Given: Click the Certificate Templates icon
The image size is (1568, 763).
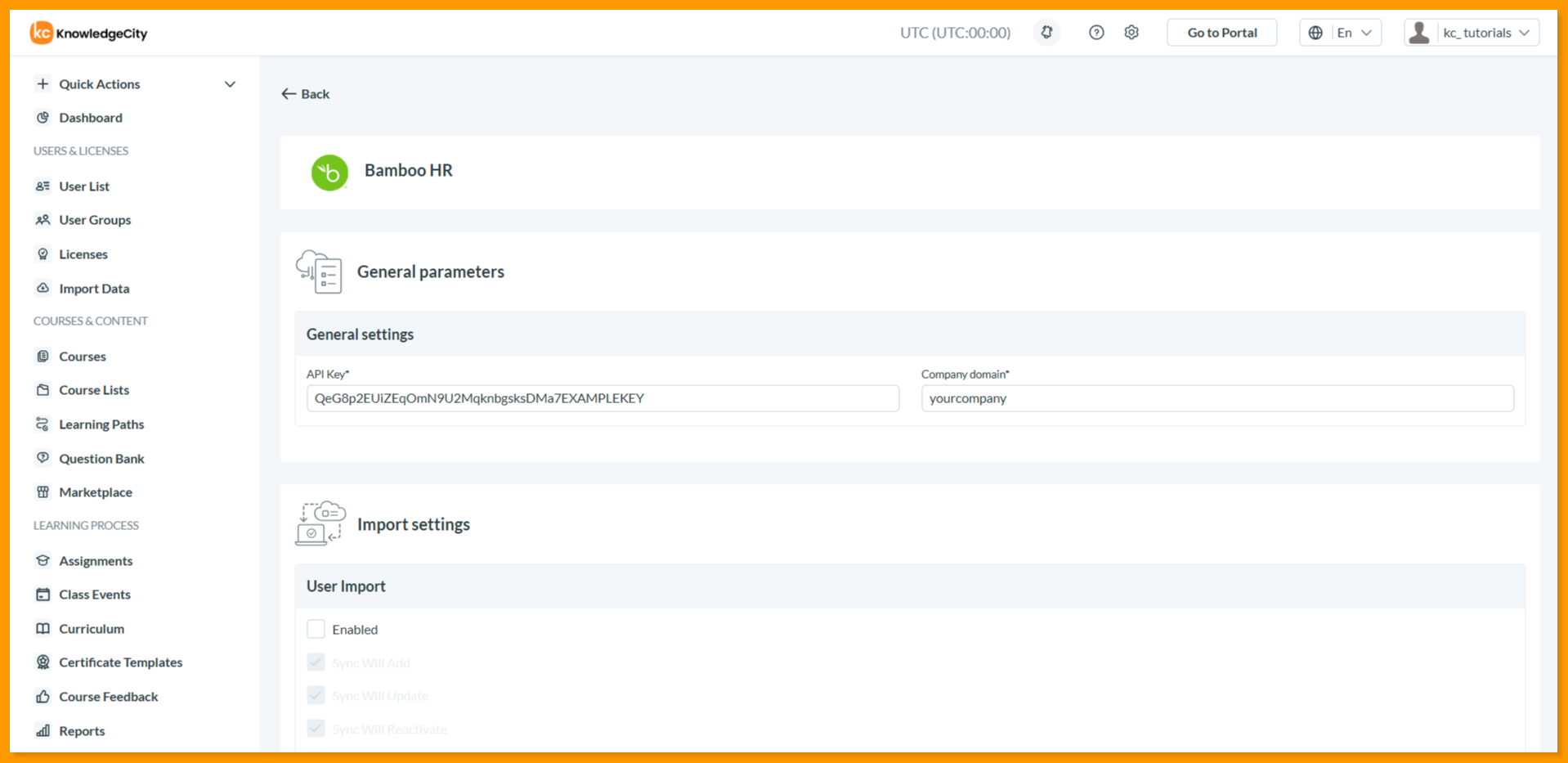Looking at the screenshot, I should (x=43, y=662).
